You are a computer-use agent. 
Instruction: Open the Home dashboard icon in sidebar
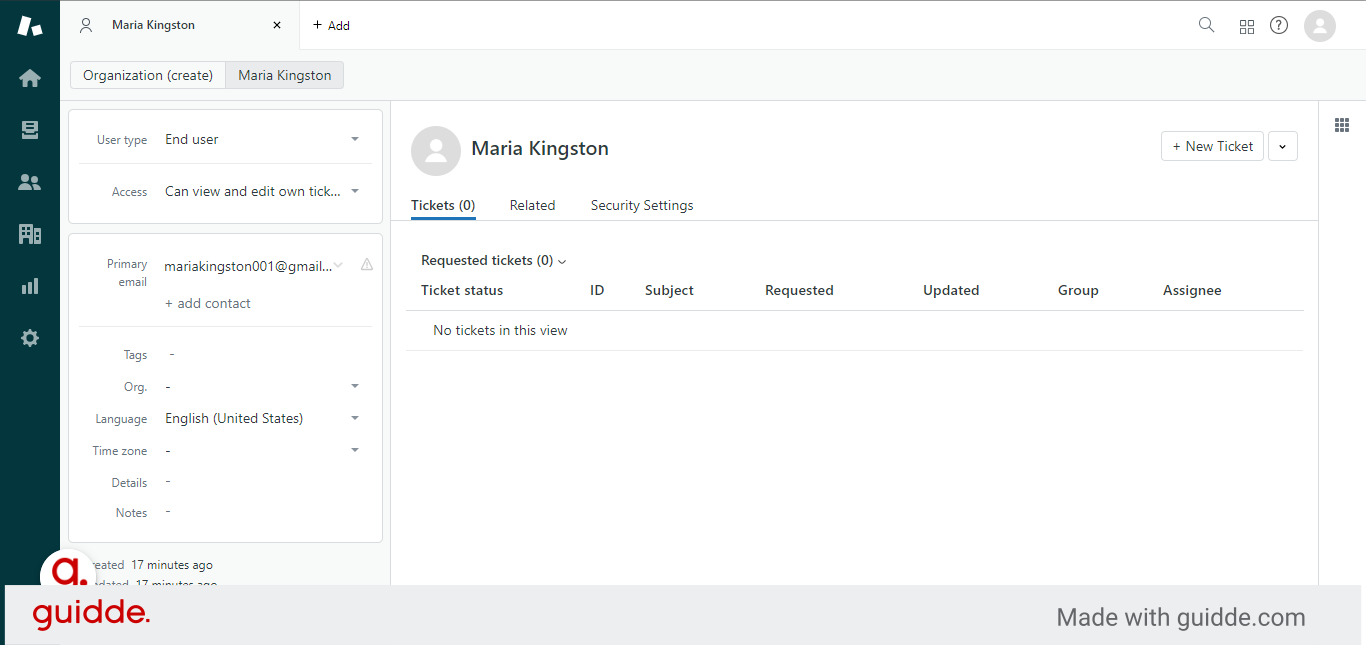[x=30, y=77]
